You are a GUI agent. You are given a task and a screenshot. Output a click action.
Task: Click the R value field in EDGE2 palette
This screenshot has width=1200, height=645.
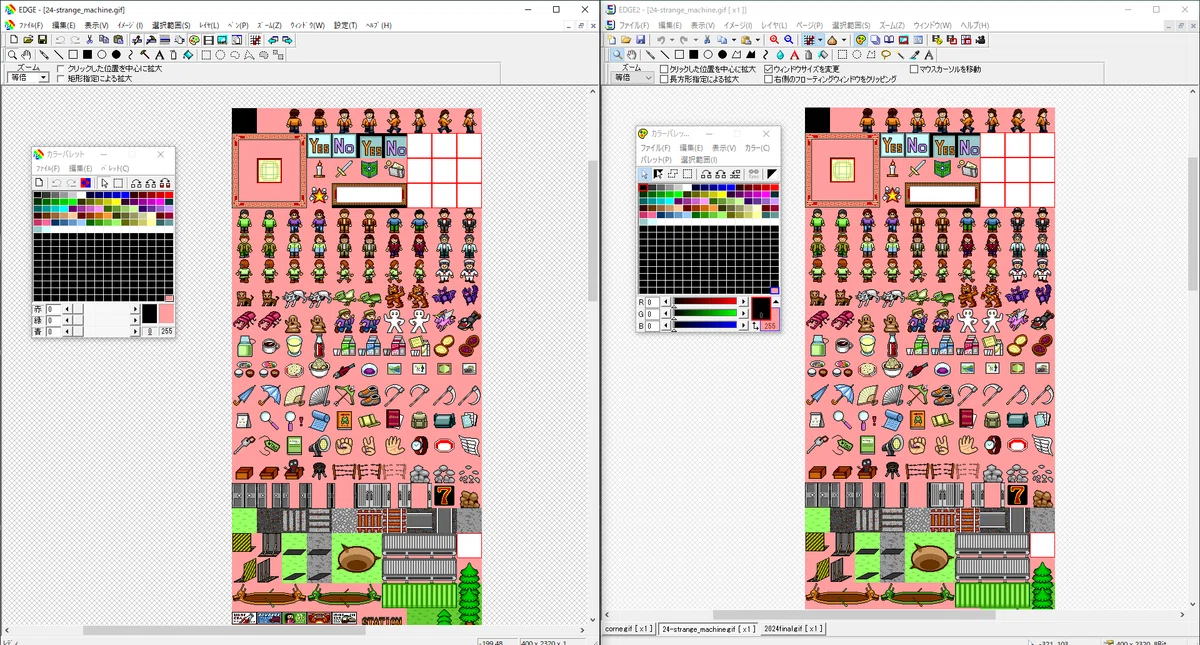[x=653, y=302]
